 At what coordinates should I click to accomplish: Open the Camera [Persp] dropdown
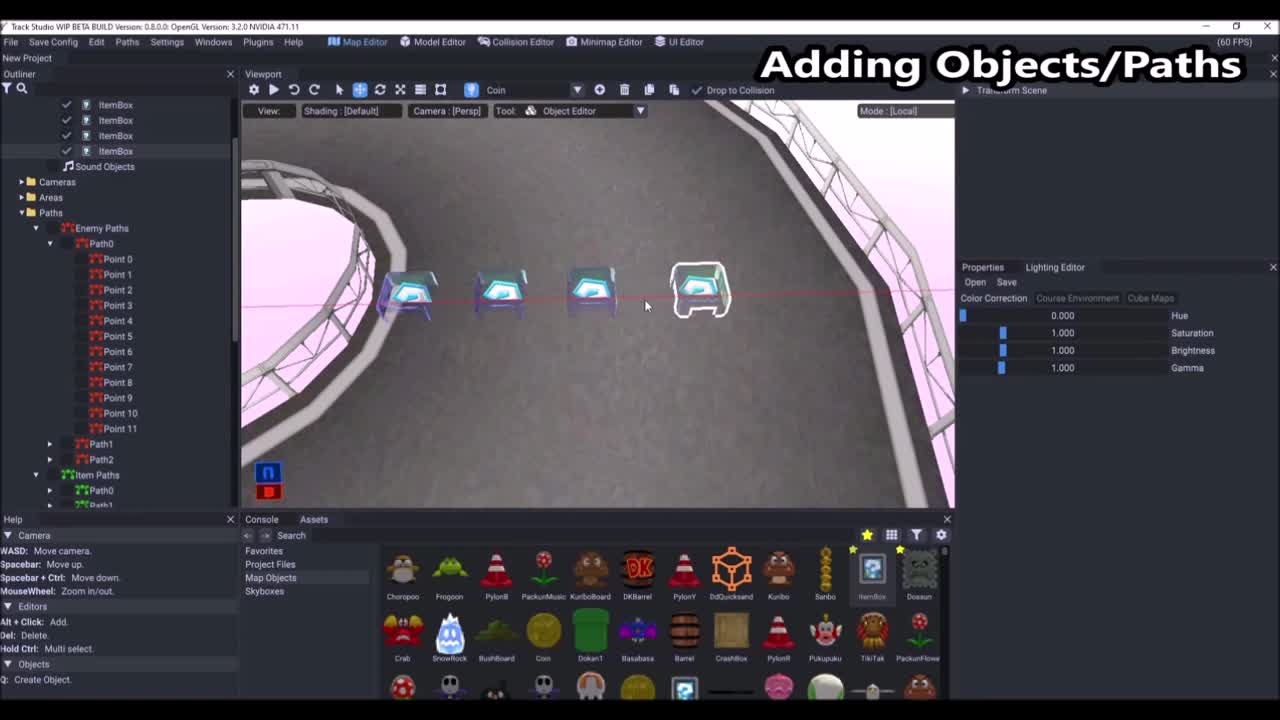point(447,111)
